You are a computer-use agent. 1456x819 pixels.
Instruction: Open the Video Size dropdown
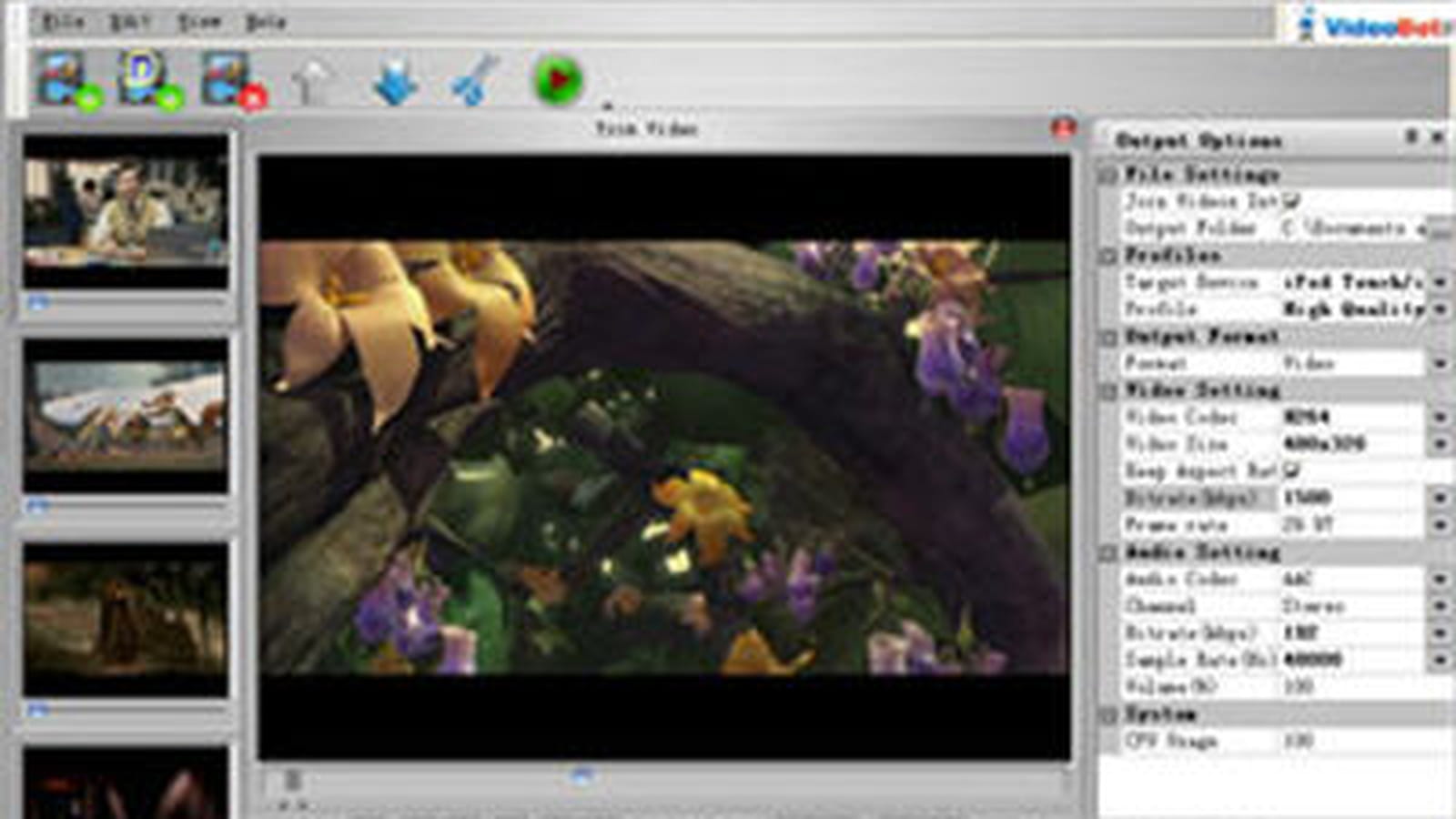point(1440,444)
